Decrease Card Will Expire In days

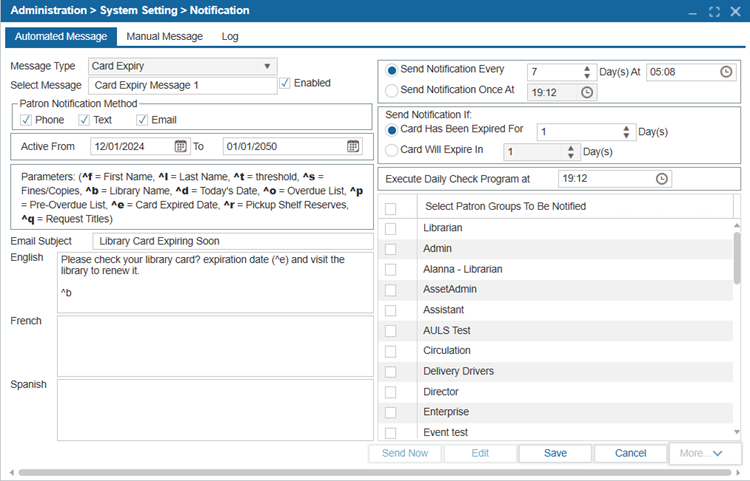(x=571, y=155)
